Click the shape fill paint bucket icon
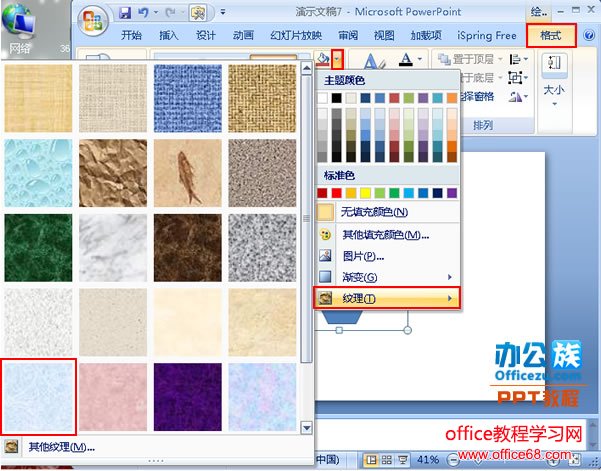 [x=323, y=59]
